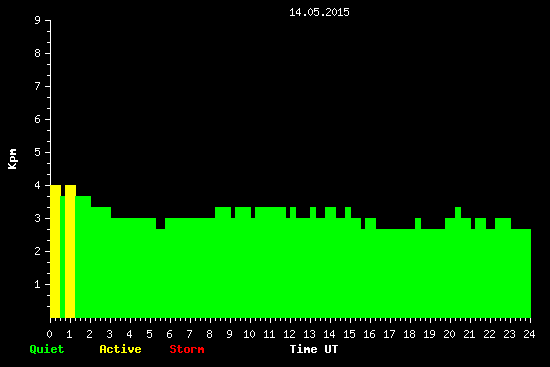This screenshot has height=367, width=550.
Task: Click the hour 21 tick label
Action: point(469,334)
